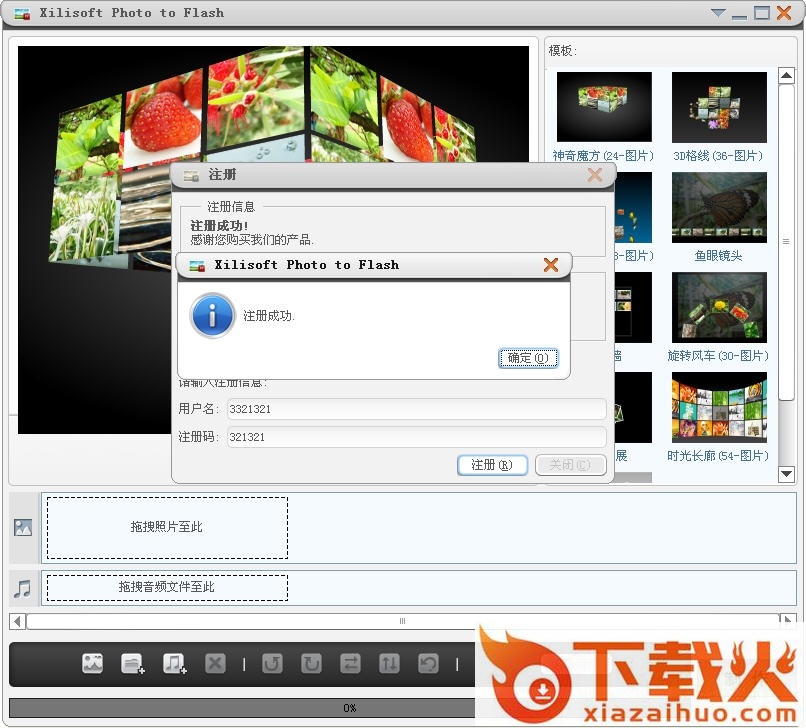This screenshot has height=728, width=806.
Task: Click the template list scroll up arrow
Action: click(x=786, y=76)
